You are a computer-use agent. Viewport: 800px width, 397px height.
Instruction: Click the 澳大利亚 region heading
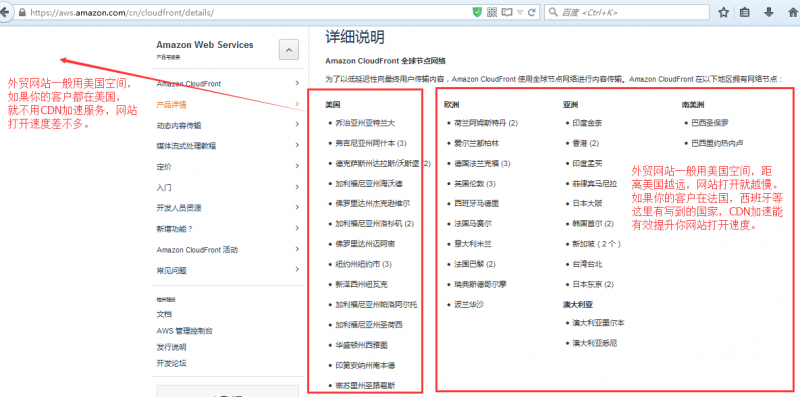click(578, 304)
